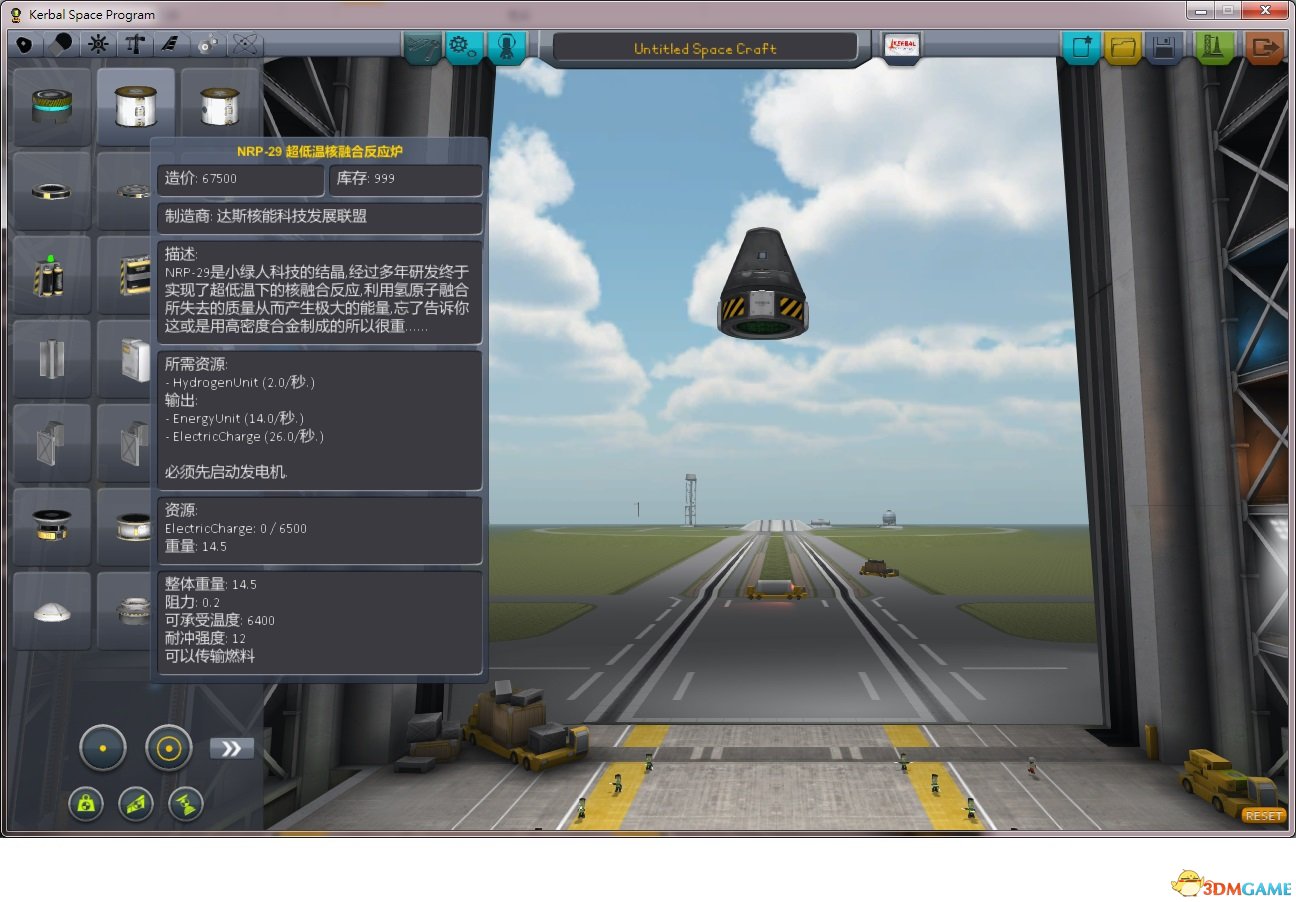
Task: Open the Structural parts category tab
Action: click(135, 45)
